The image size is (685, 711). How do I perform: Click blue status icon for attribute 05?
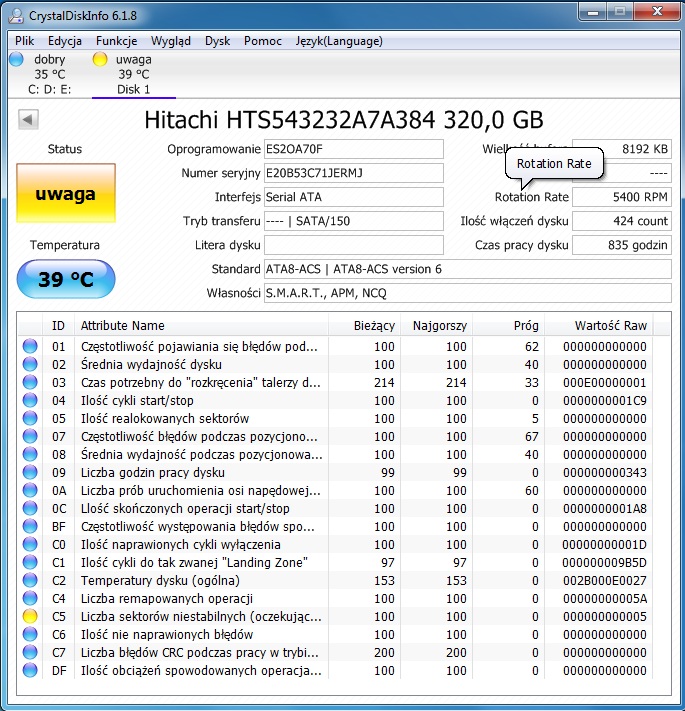(30, 419)
